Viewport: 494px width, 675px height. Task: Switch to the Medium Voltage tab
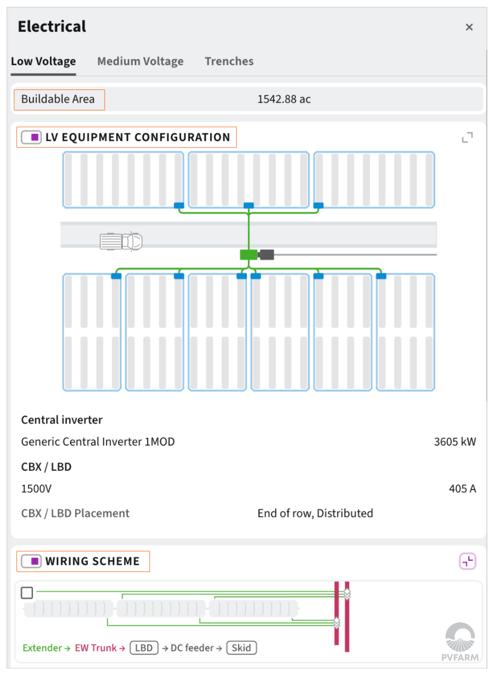point(140,61)
